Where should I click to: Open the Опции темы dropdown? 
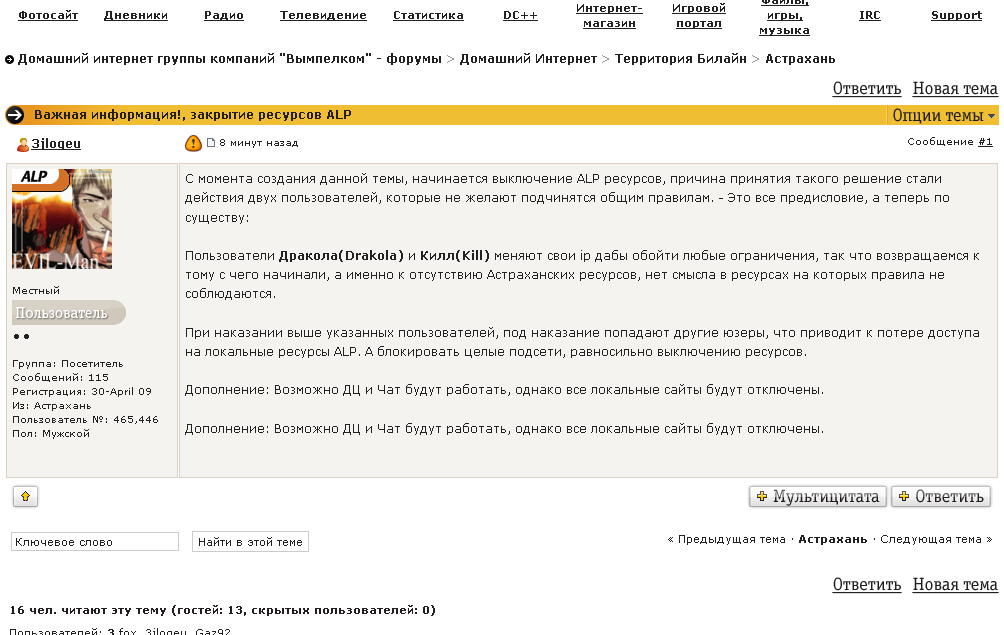pos(944,115)
